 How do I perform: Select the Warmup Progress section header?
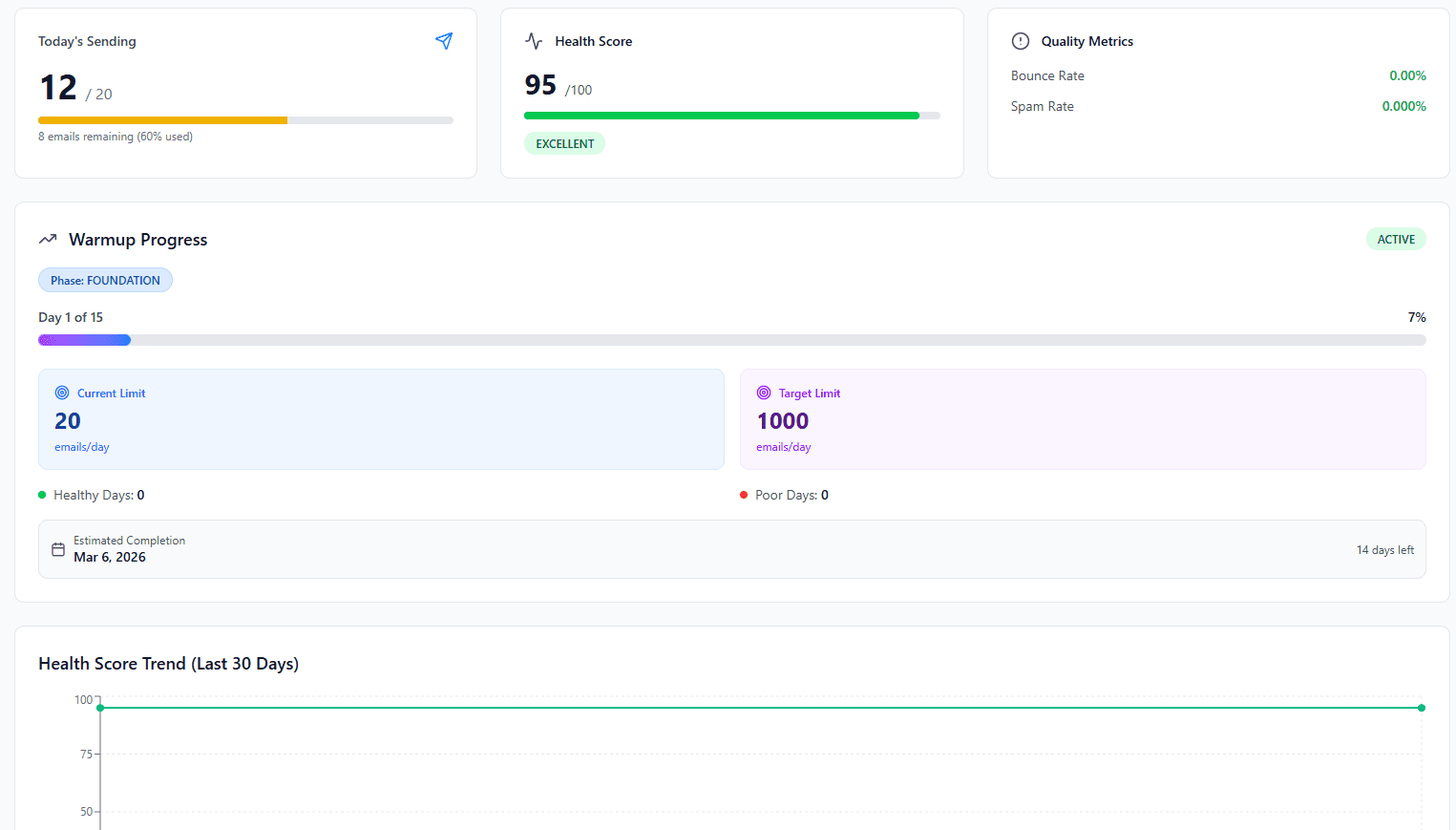tap(137, 239)
